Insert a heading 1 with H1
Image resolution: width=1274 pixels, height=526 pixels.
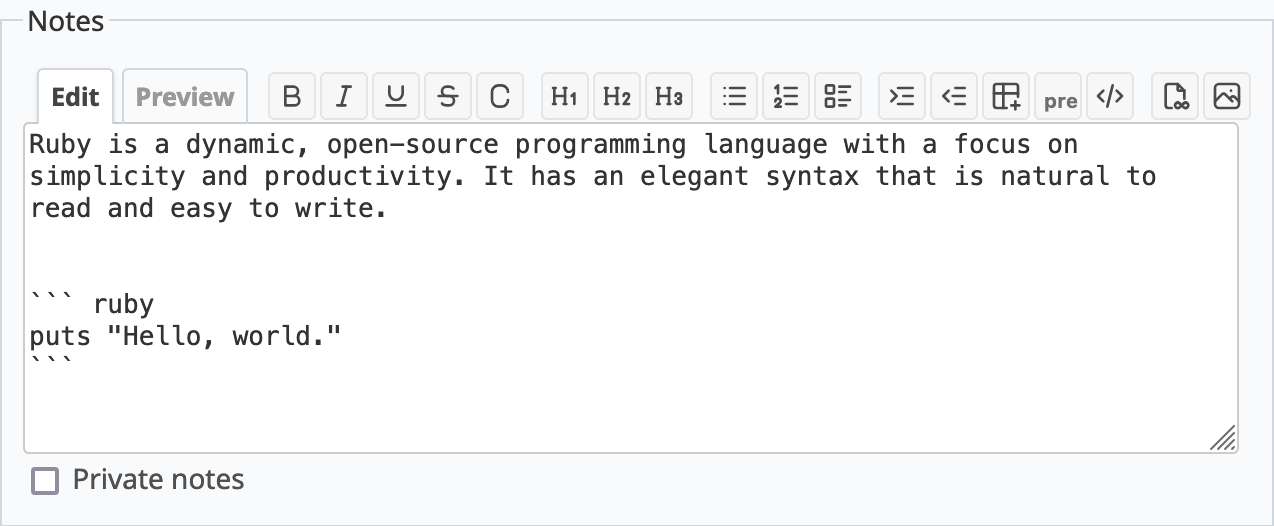click(x=564, y=96)
